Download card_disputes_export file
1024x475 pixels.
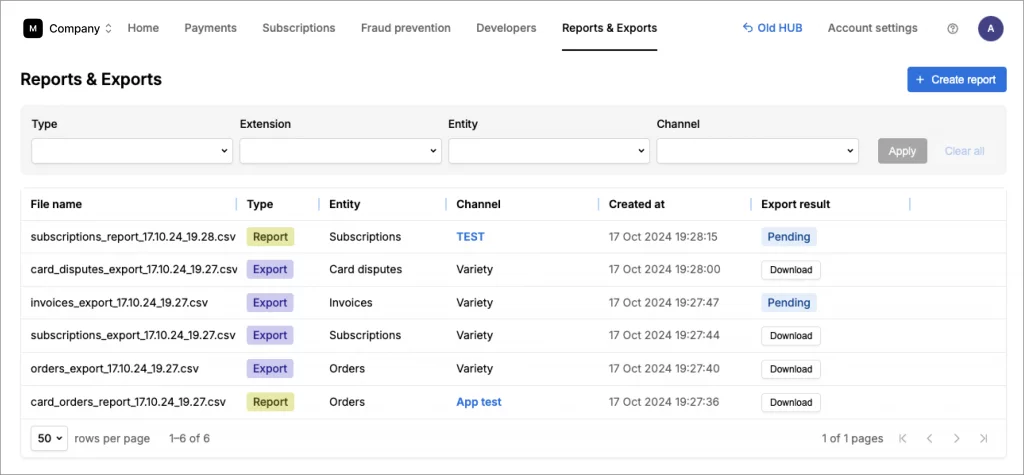point(791,270)
